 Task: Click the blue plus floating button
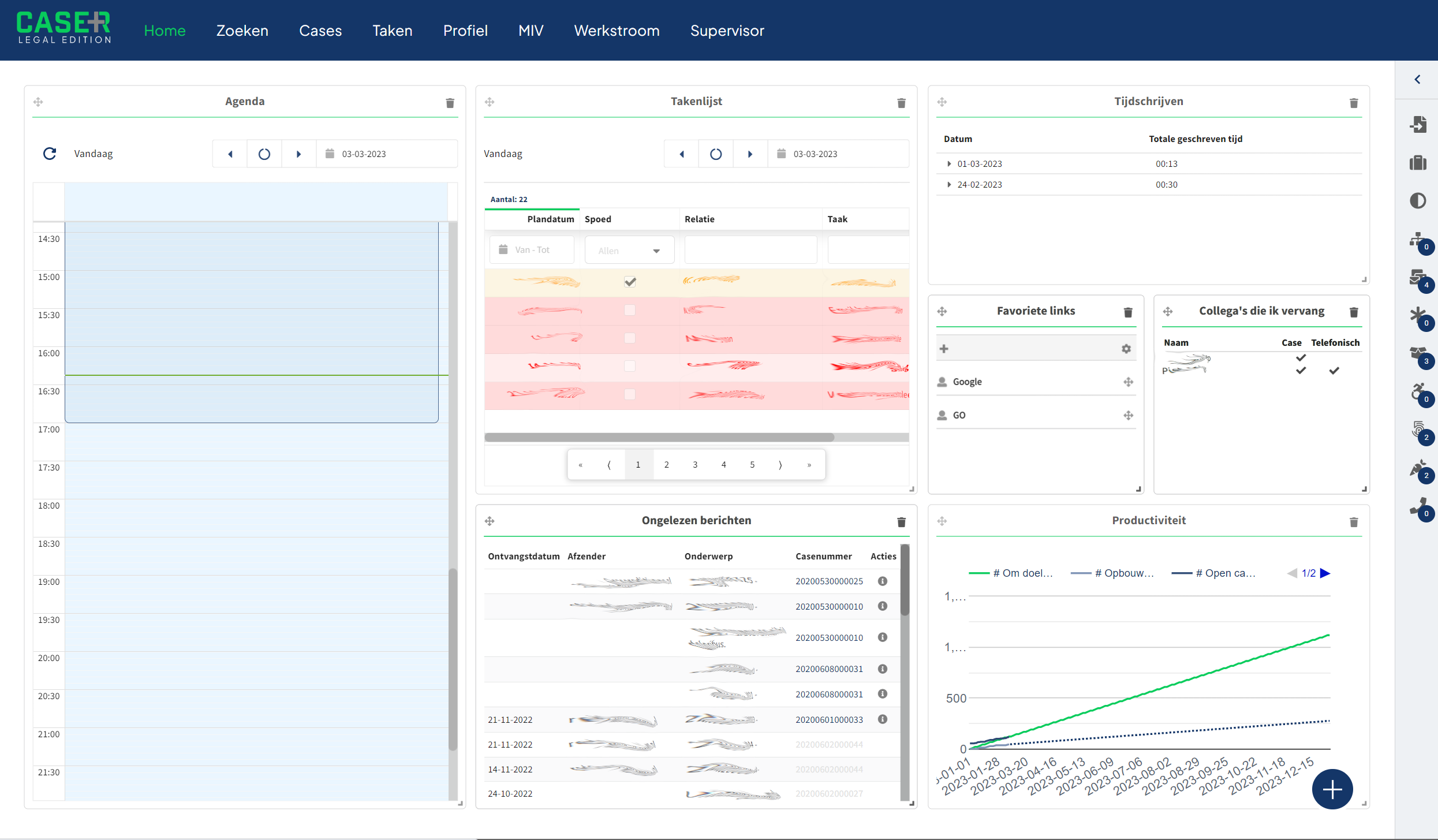point(1332,789)
